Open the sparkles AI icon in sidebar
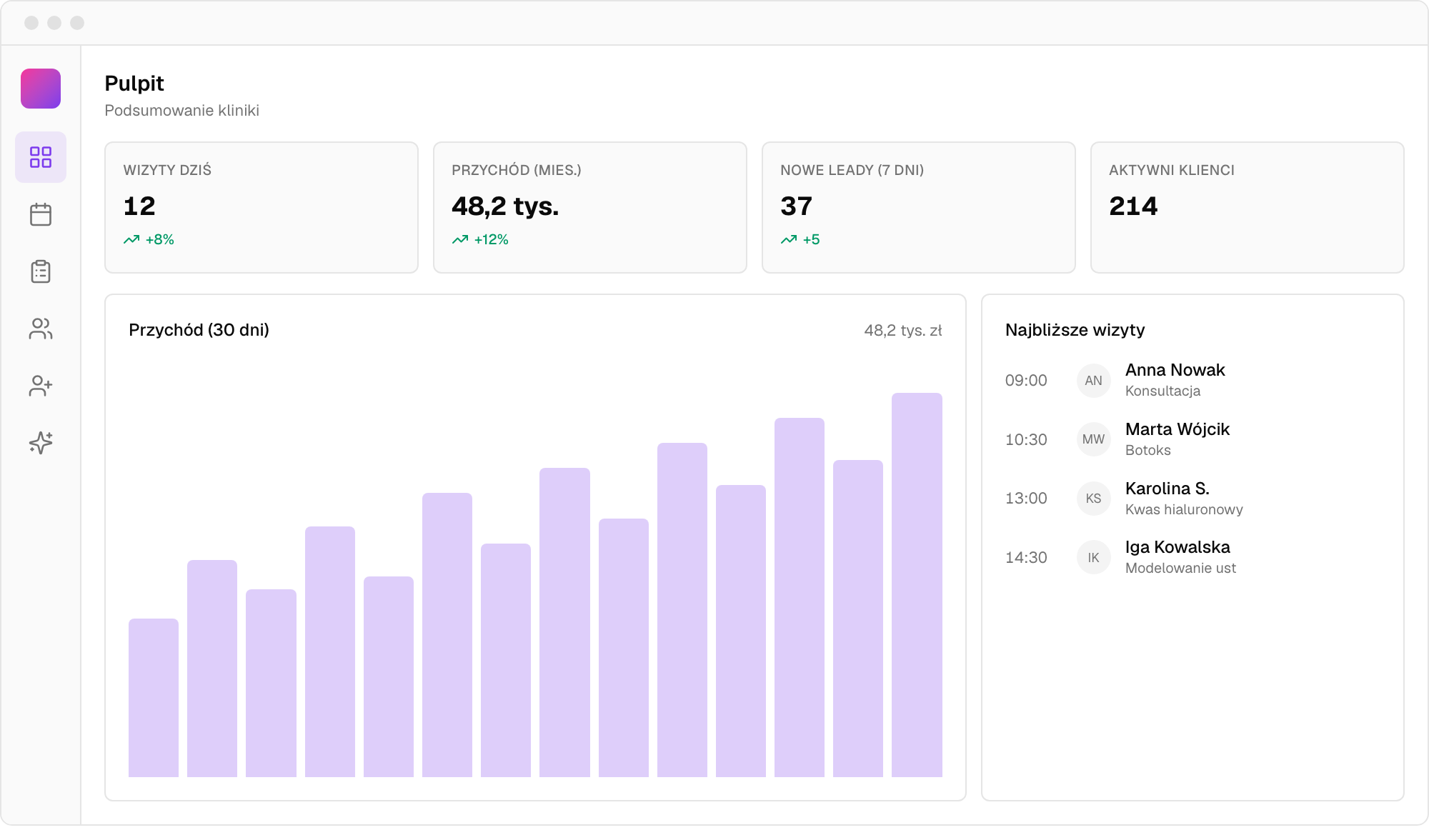Image resolution: width=1429 pixels, height=840 pixels. click(x=41, y=443)
